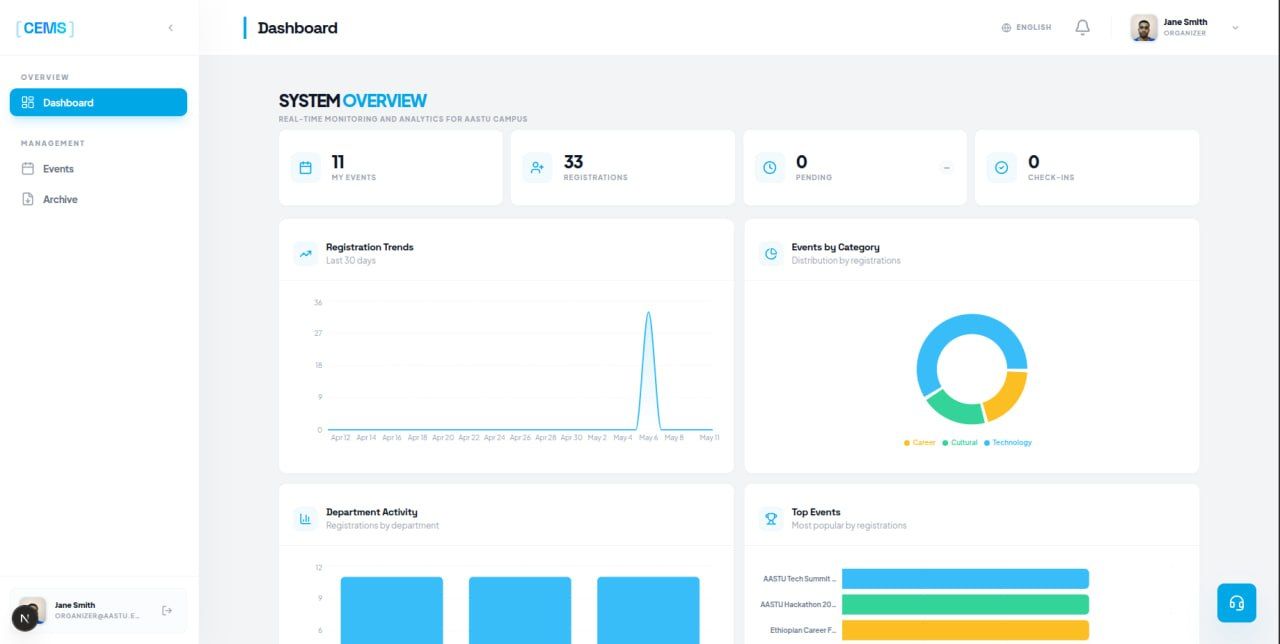
Task: Click the Registration Trends title
Action: click(x=369, y=247)
